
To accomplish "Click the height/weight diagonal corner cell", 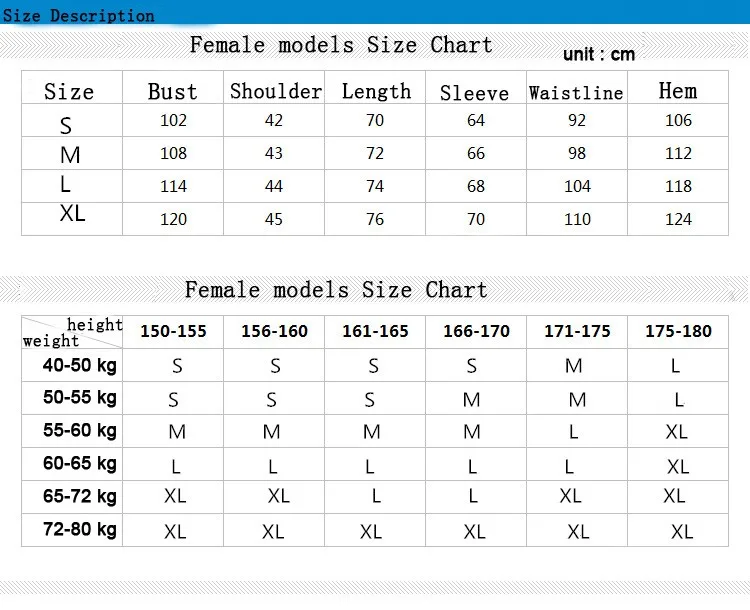I will (72, 332).
